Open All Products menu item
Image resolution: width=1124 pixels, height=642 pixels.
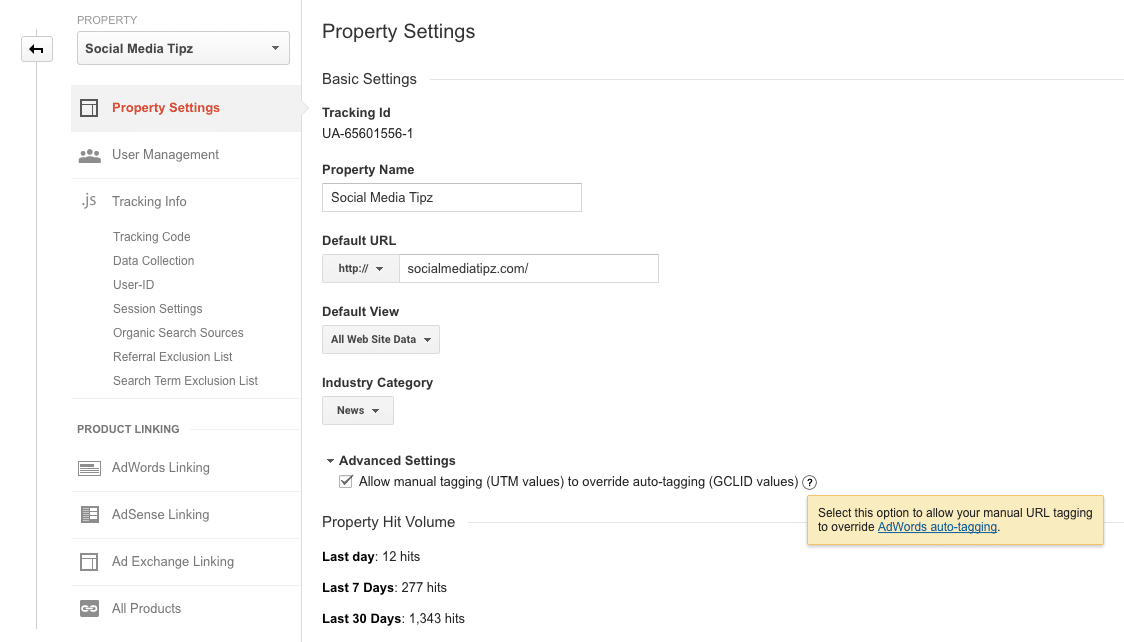point(186,608)
